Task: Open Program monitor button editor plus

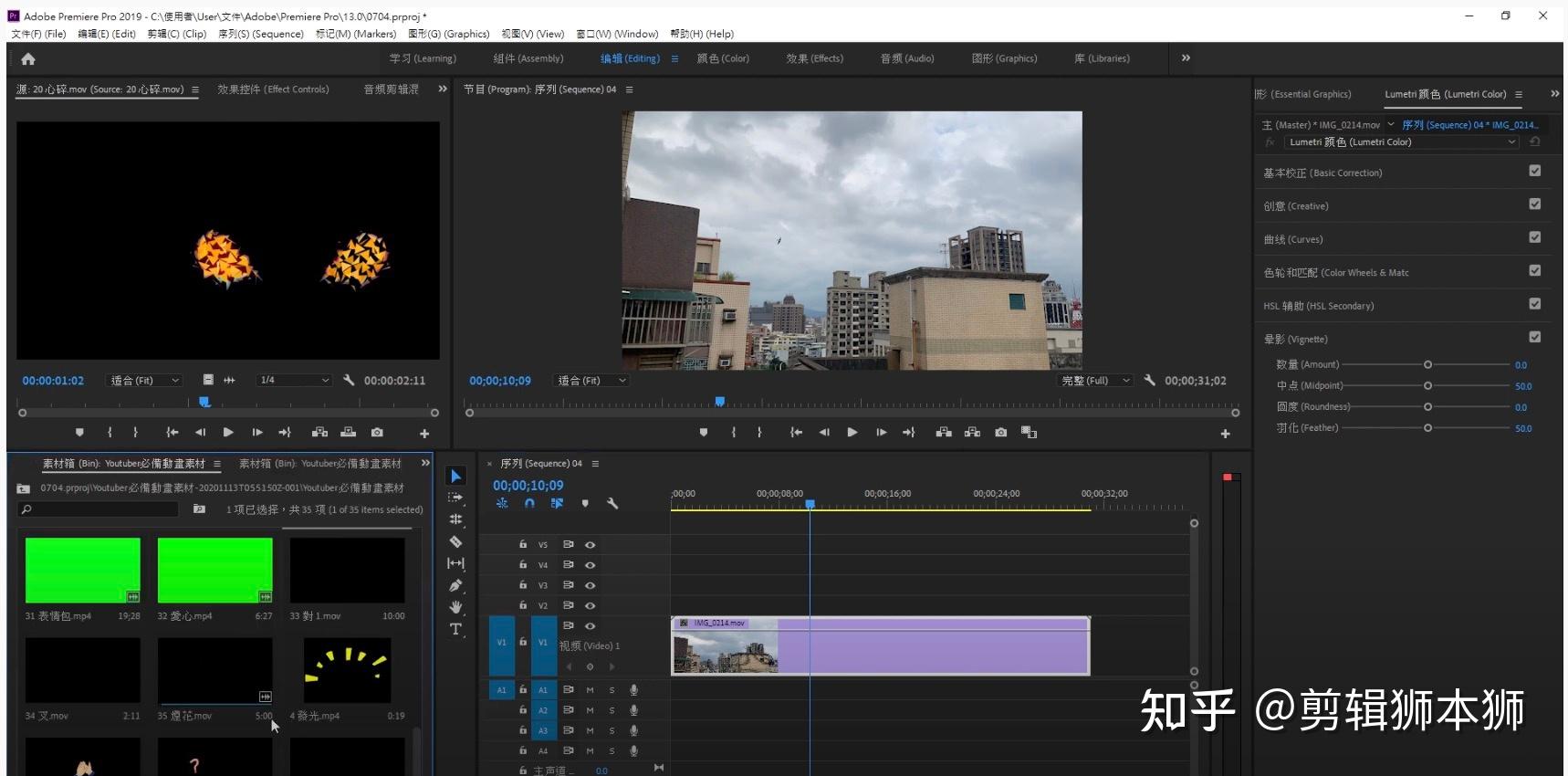Action: [1226, 434]
